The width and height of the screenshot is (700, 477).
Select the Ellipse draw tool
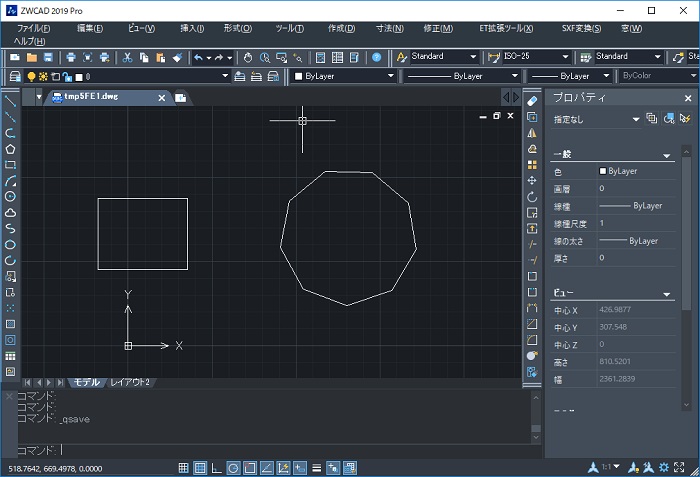(10, 245)
